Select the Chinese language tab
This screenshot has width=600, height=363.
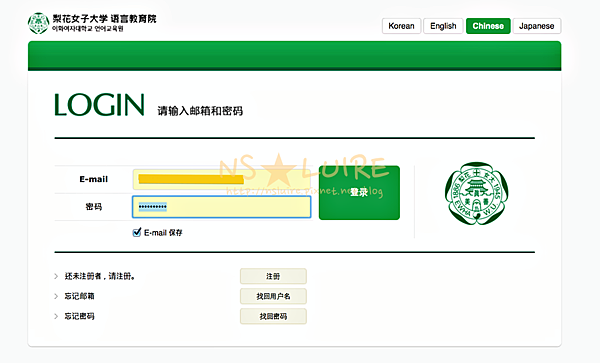(488, 26)
